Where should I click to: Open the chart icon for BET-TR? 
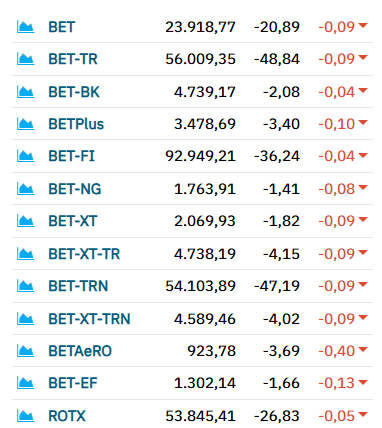(25, 59)
